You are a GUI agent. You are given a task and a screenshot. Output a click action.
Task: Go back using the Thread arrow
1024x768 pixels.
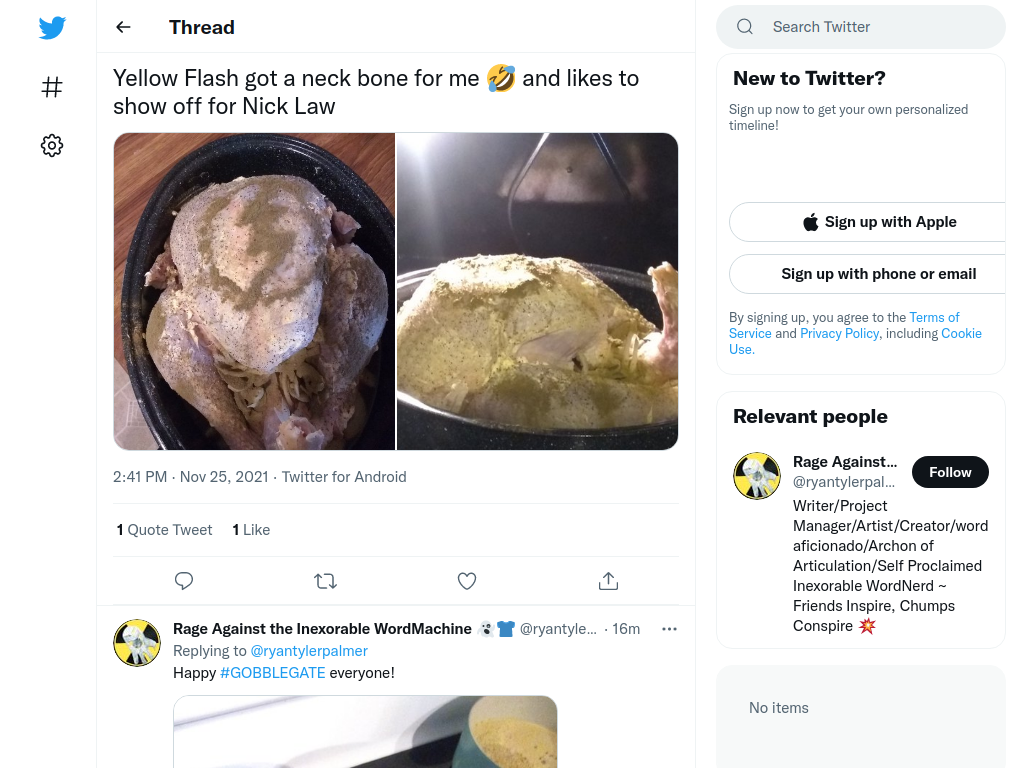pos(123,27)
